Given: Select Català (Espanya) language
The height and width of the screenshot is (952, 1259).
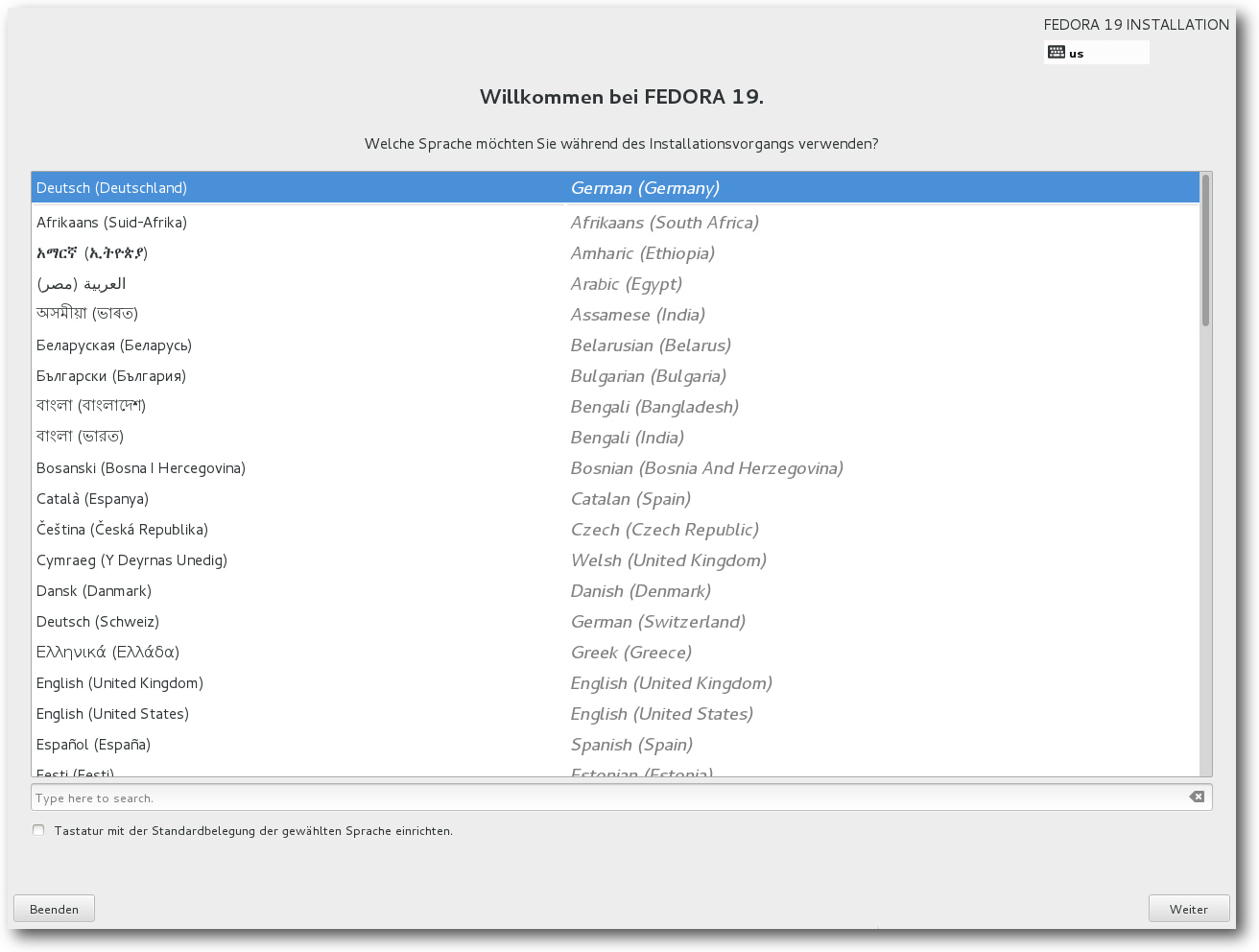Looking at the screenshot, I should click(615, 499).
